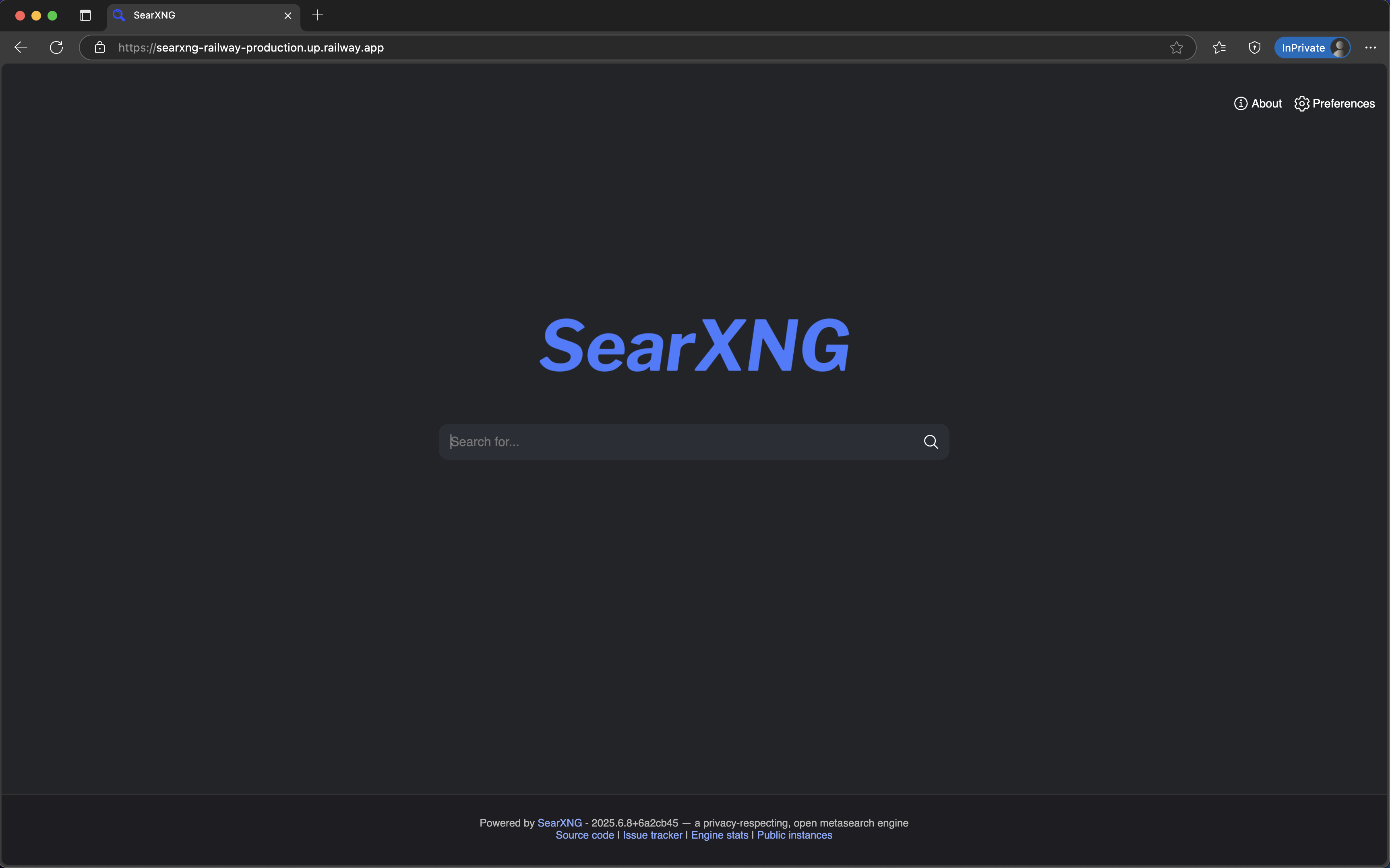Open Engine stats from the footer

click(x=720, y=835)
